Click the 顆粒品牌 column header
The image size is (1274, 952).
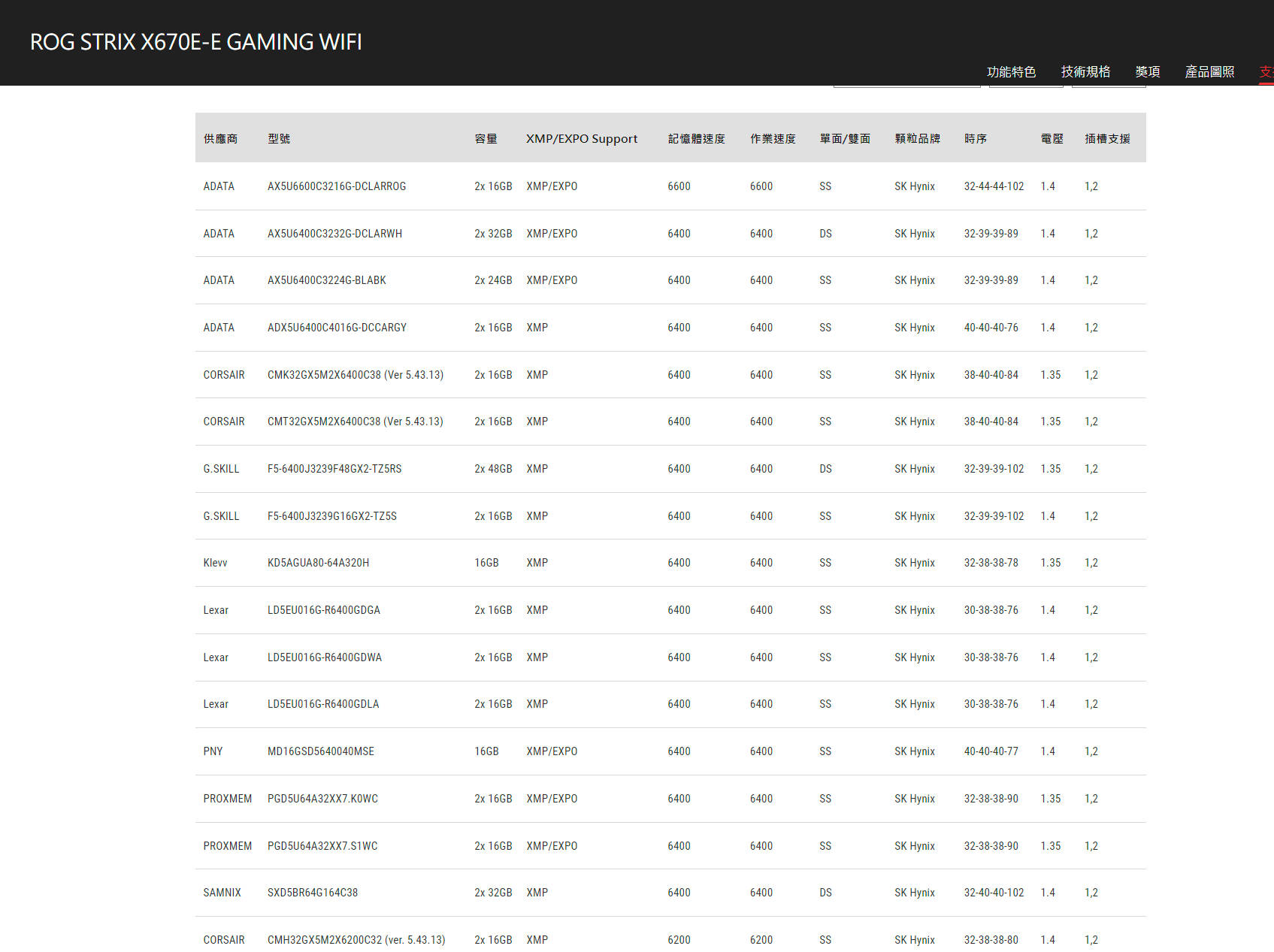pyautogui.click(x=918, y=138)
